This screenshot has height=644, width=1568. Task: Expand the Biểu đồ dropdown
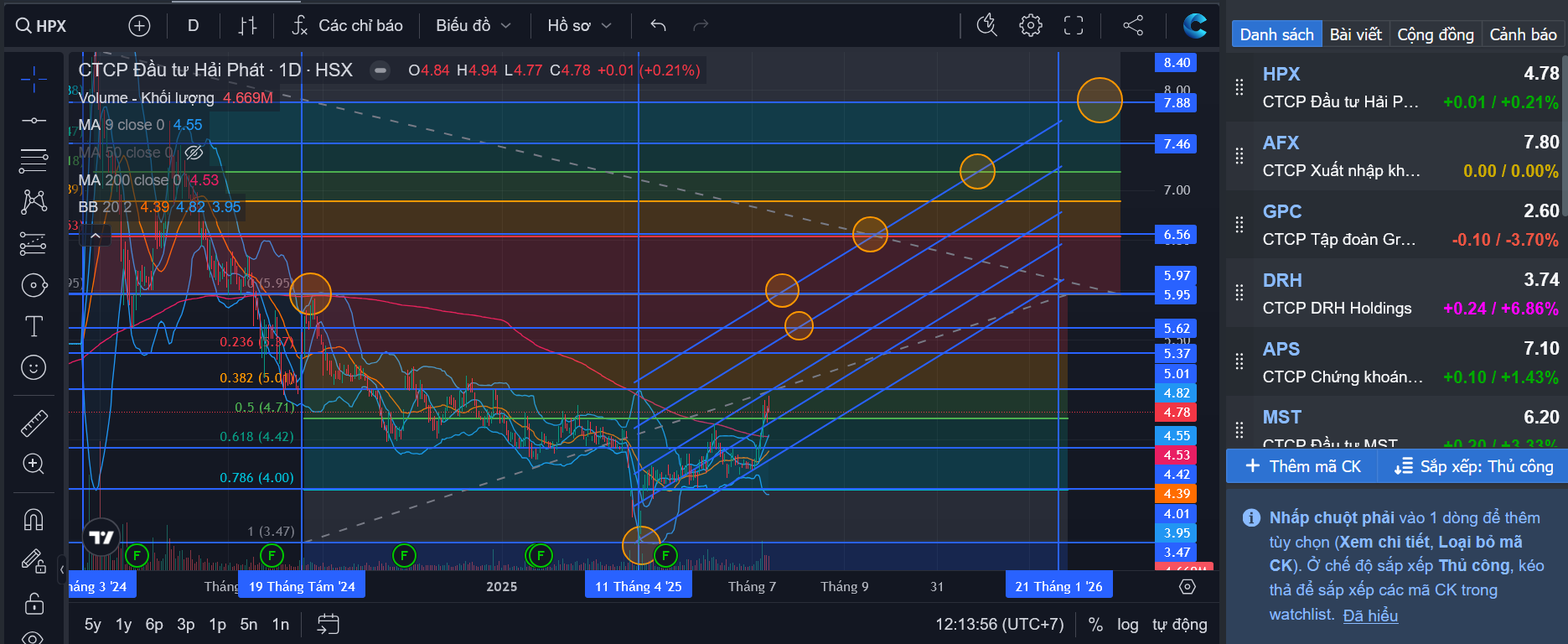tap(474, 26)
